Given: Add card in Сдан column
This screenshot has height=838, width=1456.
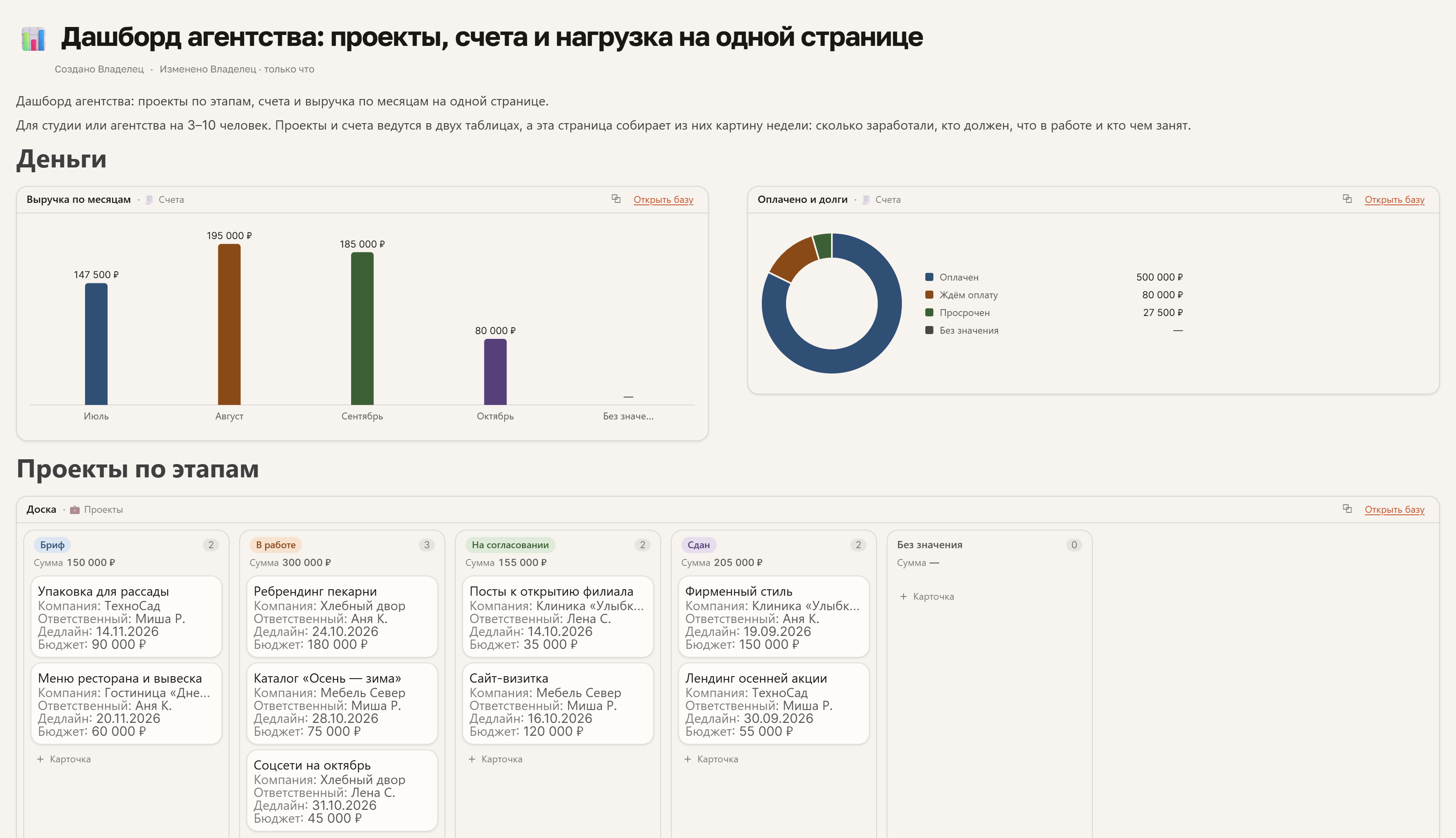Looking at the screenshot, I should (711, 759).
